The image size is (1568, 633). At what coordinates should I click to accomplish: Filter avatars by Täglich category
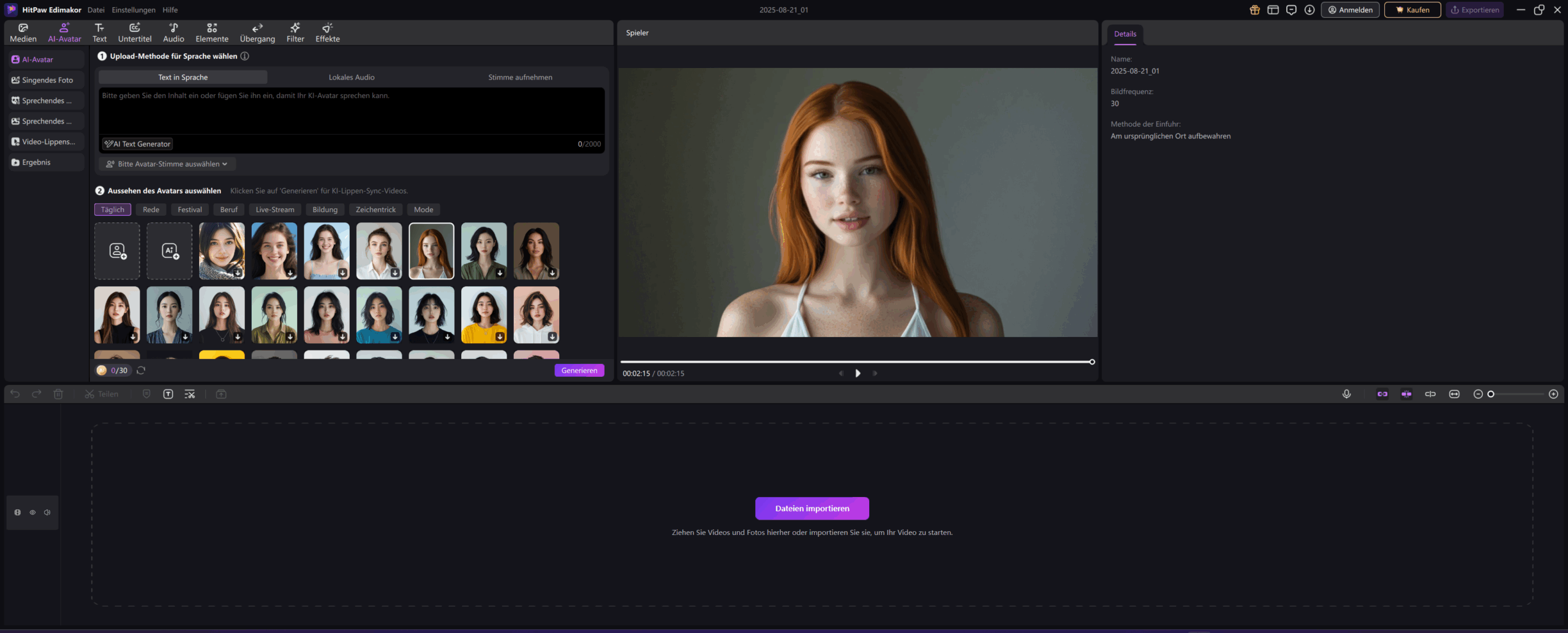click(x=113, y=210)
